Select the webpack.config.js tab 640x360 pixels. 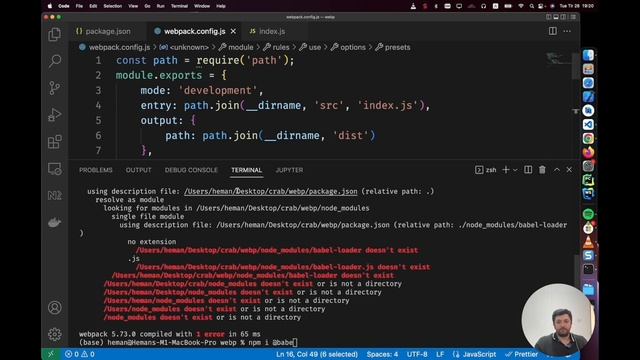click(195, 31)
